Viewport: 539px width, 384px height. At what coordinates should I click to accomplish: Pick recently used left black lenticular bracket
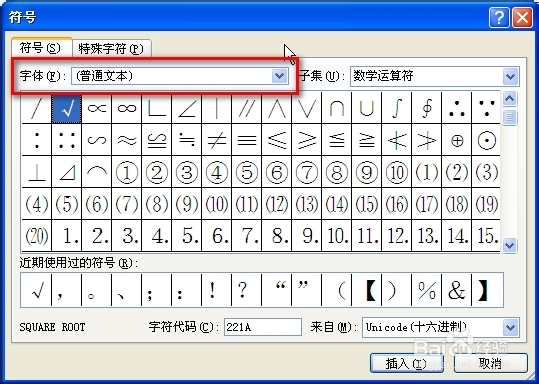point(366,290)
